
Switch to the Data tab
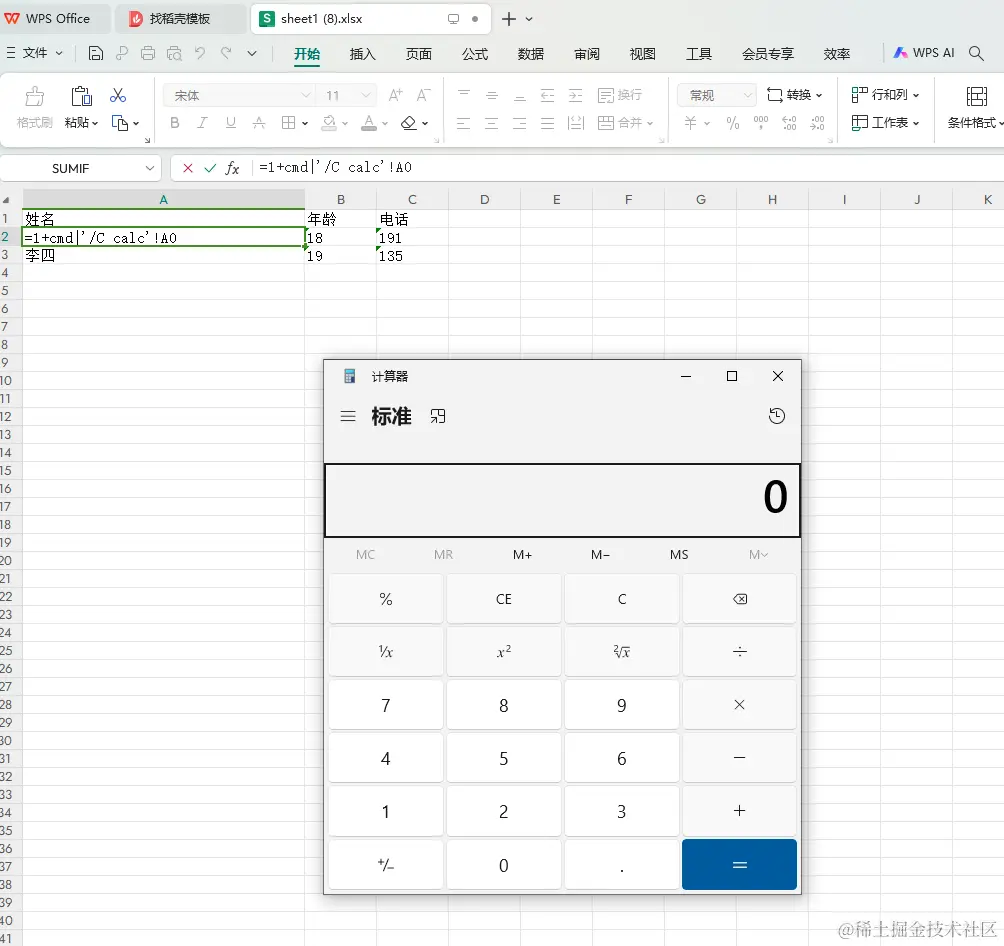tap(531, 54)
